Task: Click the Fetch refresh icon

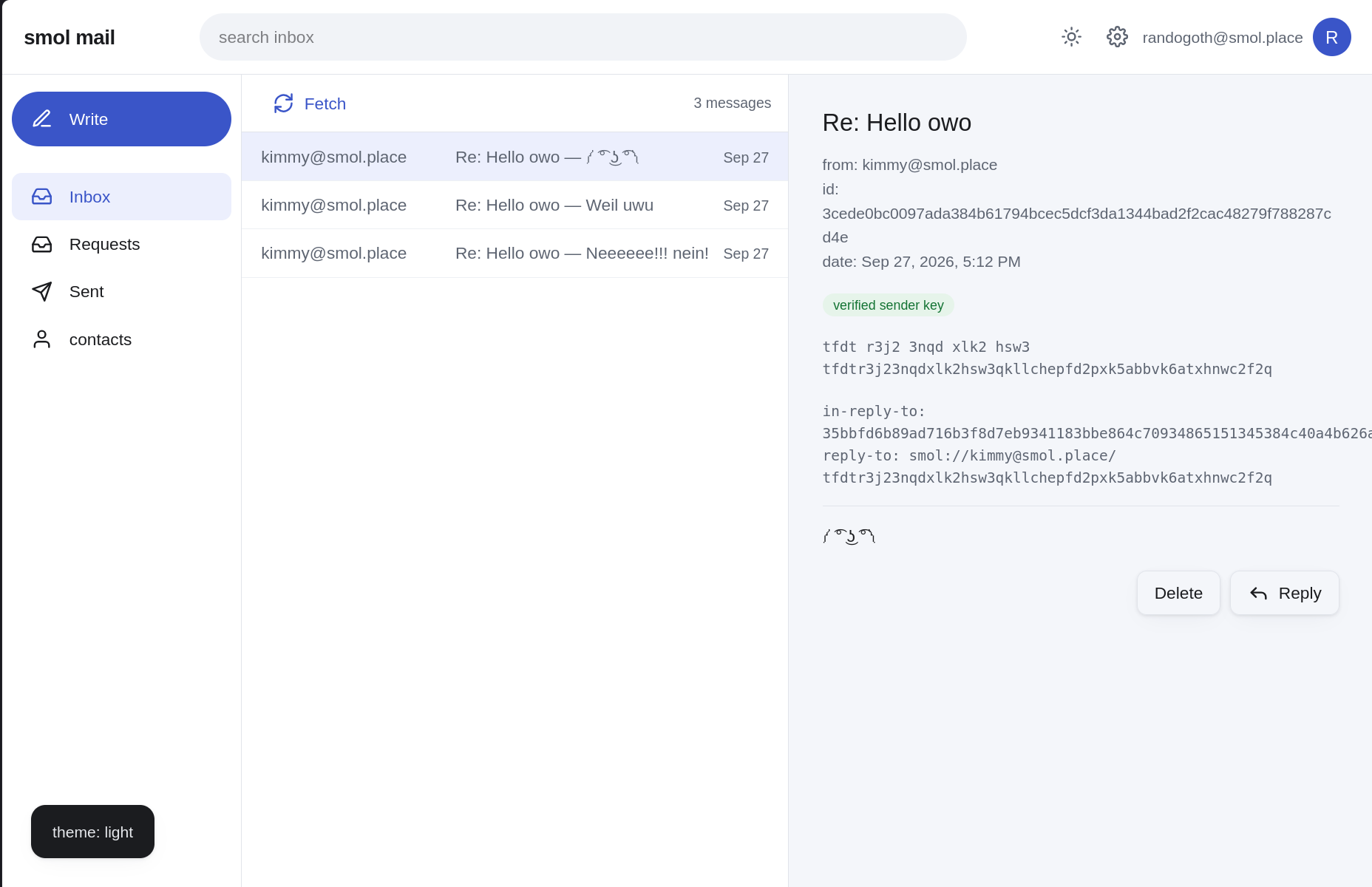Action: 284,103
